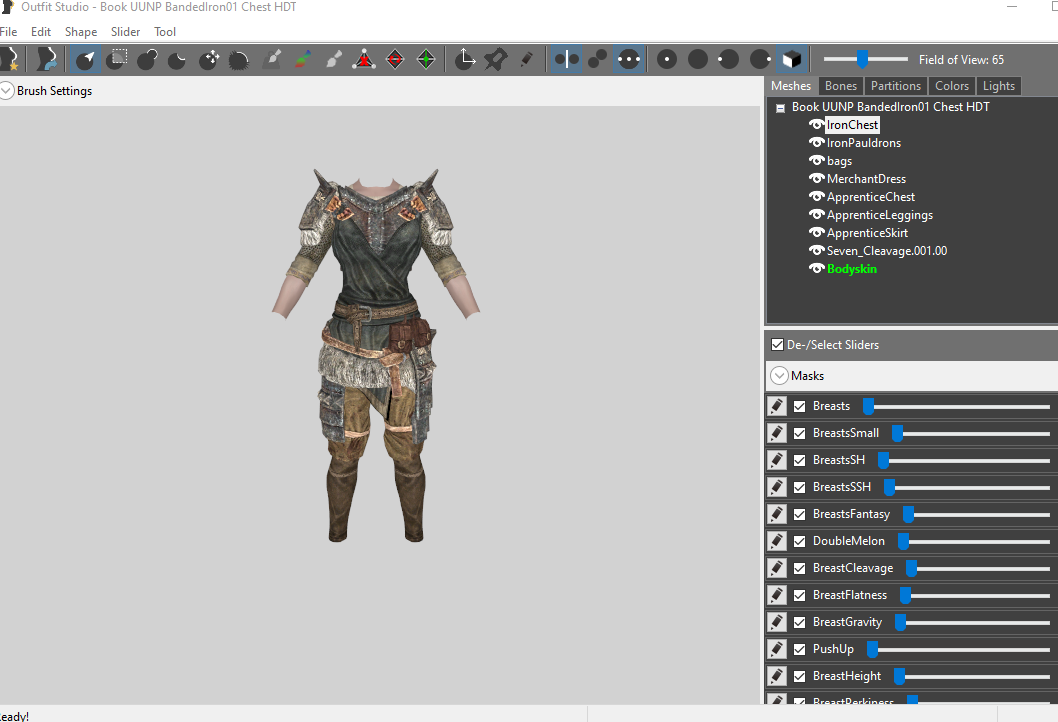
Task: Select the Smooth brush tool
Action: 238,59
